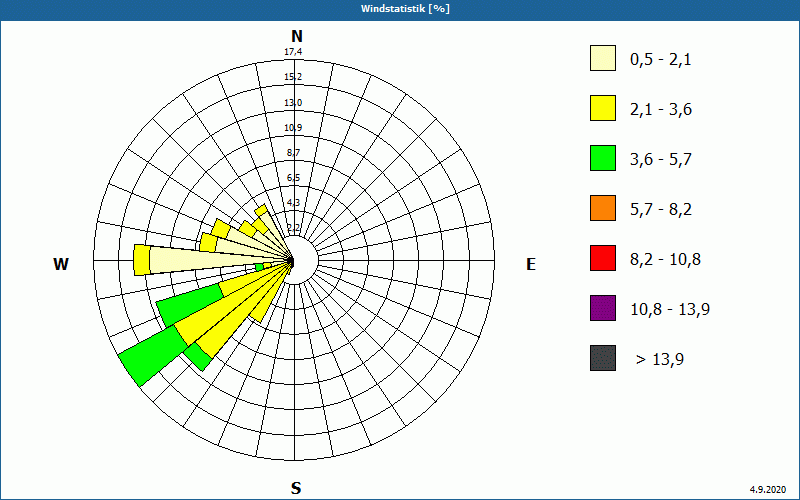The width and height of the screenshot is (800, 500).
Task: Click the W compass label
Action: tap(61, 264)
